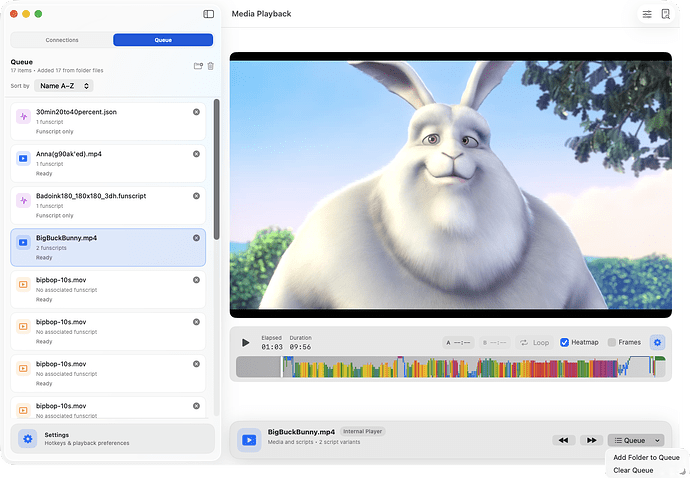Click the Internal Player badge
690x478 pixels.
pyautogui.click(x=363, y=431)
